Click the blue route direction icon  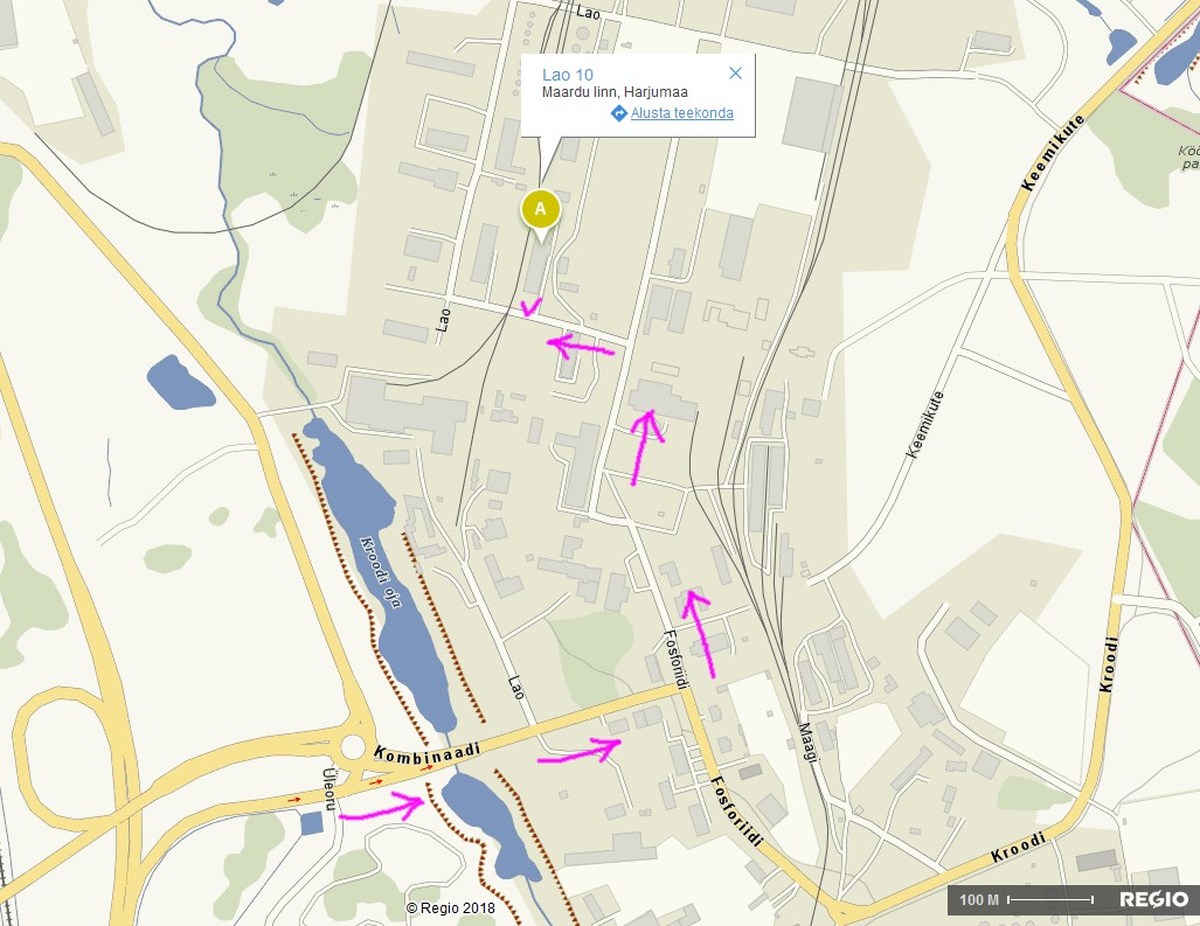click(618, 114)
